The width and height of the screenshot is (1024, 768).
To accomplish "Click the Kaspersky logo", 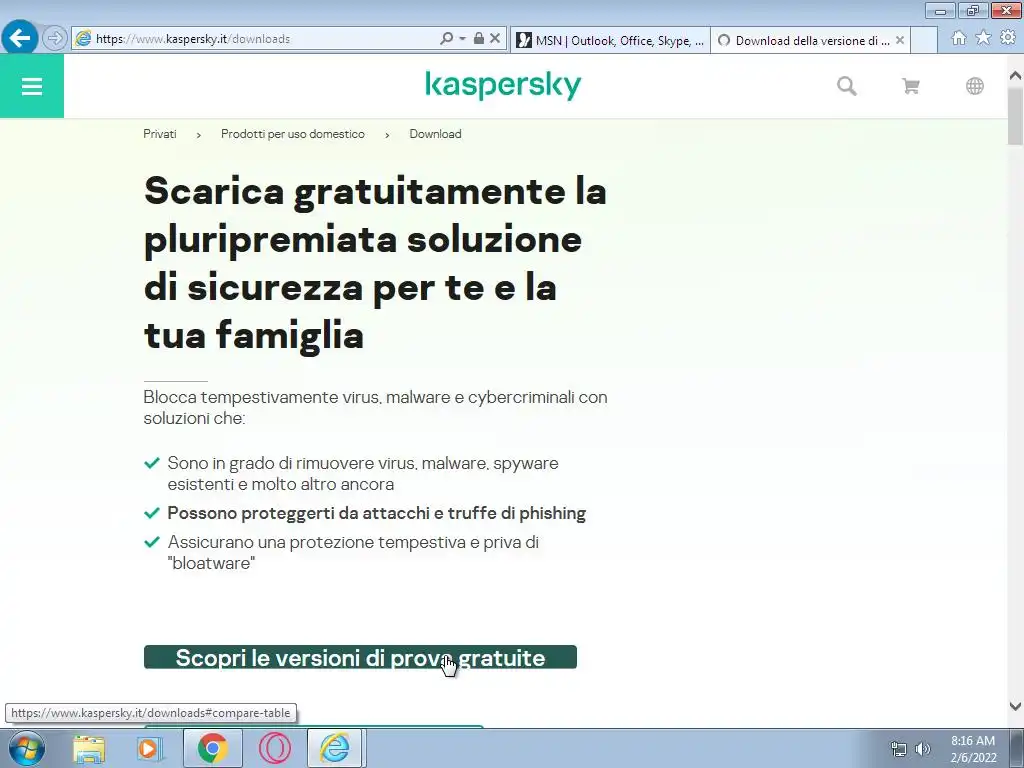I will pos(503,86).
